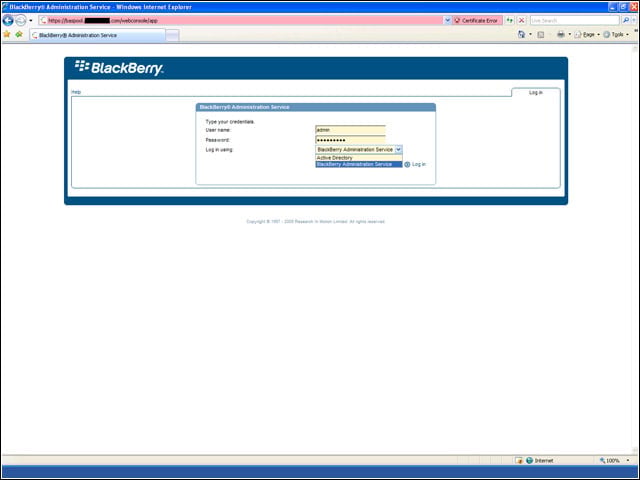Click the Password input field

pyautogui.click(x=350, y=140)
